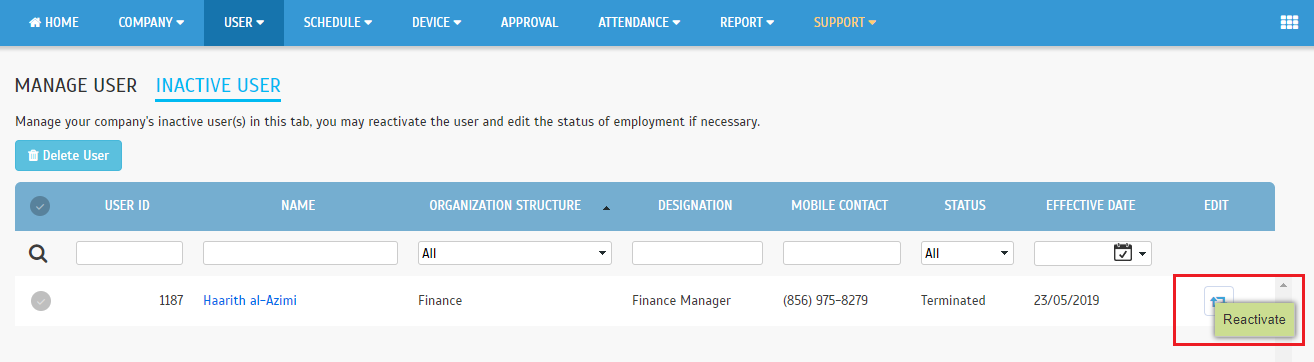Click the table vertical scrollbar arrow
Image resolution: width=1314 pixels, height=362 pixels.
[x=1283, y=285]
